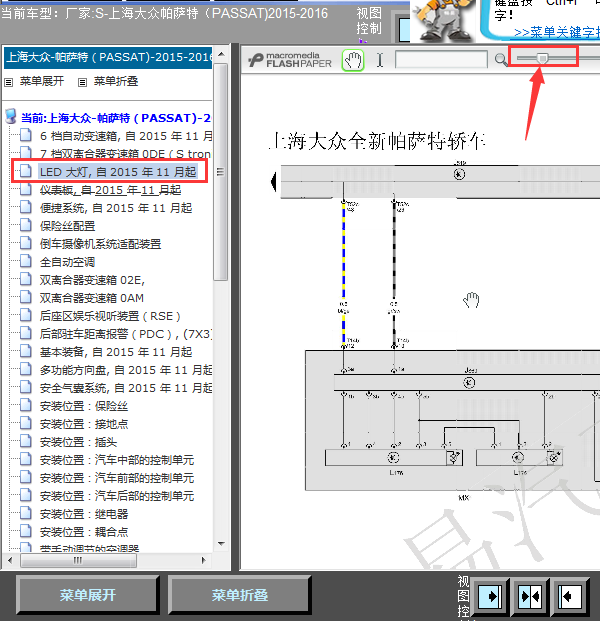This screenshot has width=600, height=621.
Task: Click page icon beside 安装位置:接地点
Action: [26, 423]
